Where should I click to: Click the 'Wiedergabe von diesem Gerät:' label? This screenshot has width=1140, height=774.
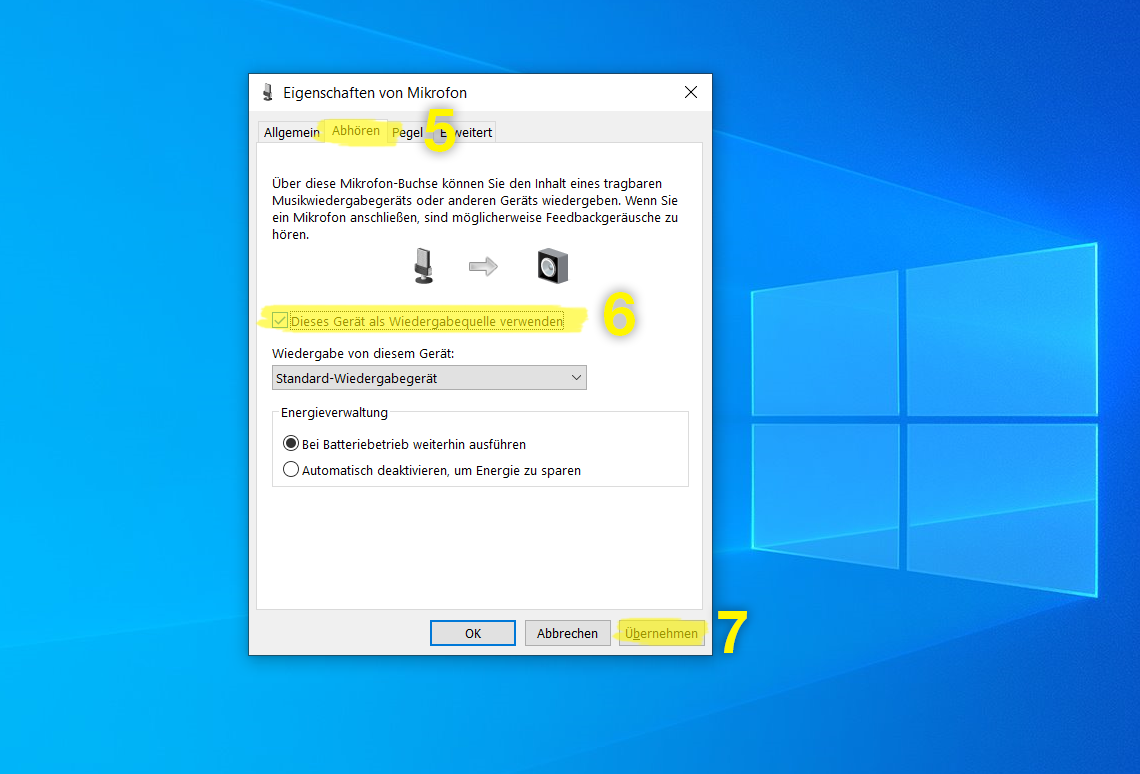(363, 353)
